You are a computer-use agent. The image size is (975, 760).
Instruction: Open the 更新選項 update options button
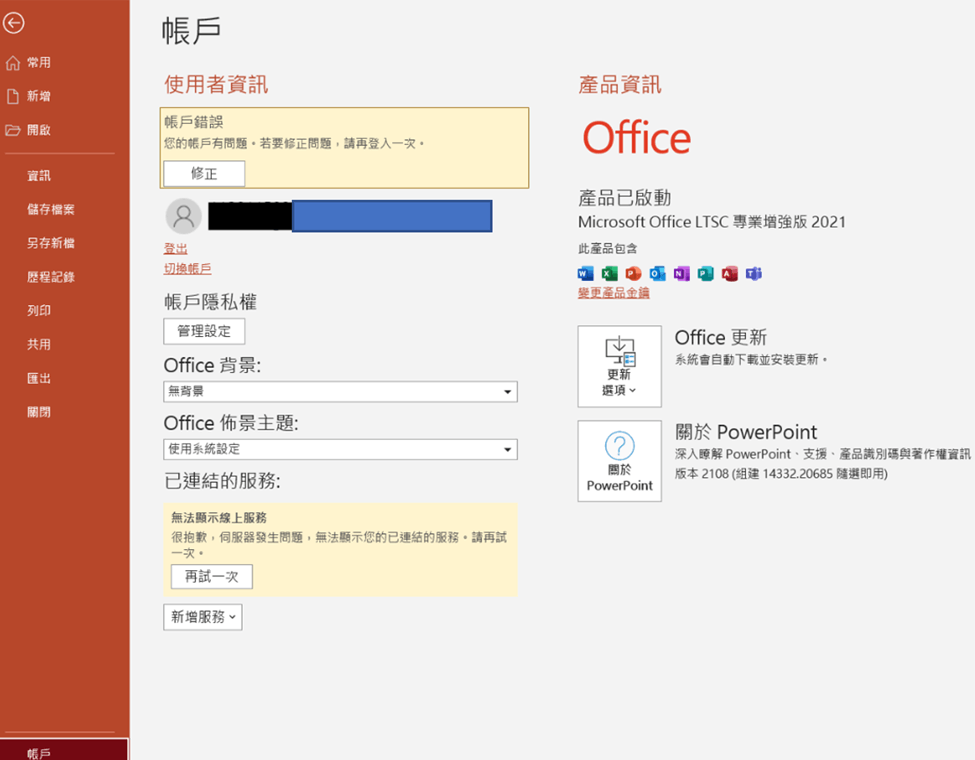click(x=619, y=366)
